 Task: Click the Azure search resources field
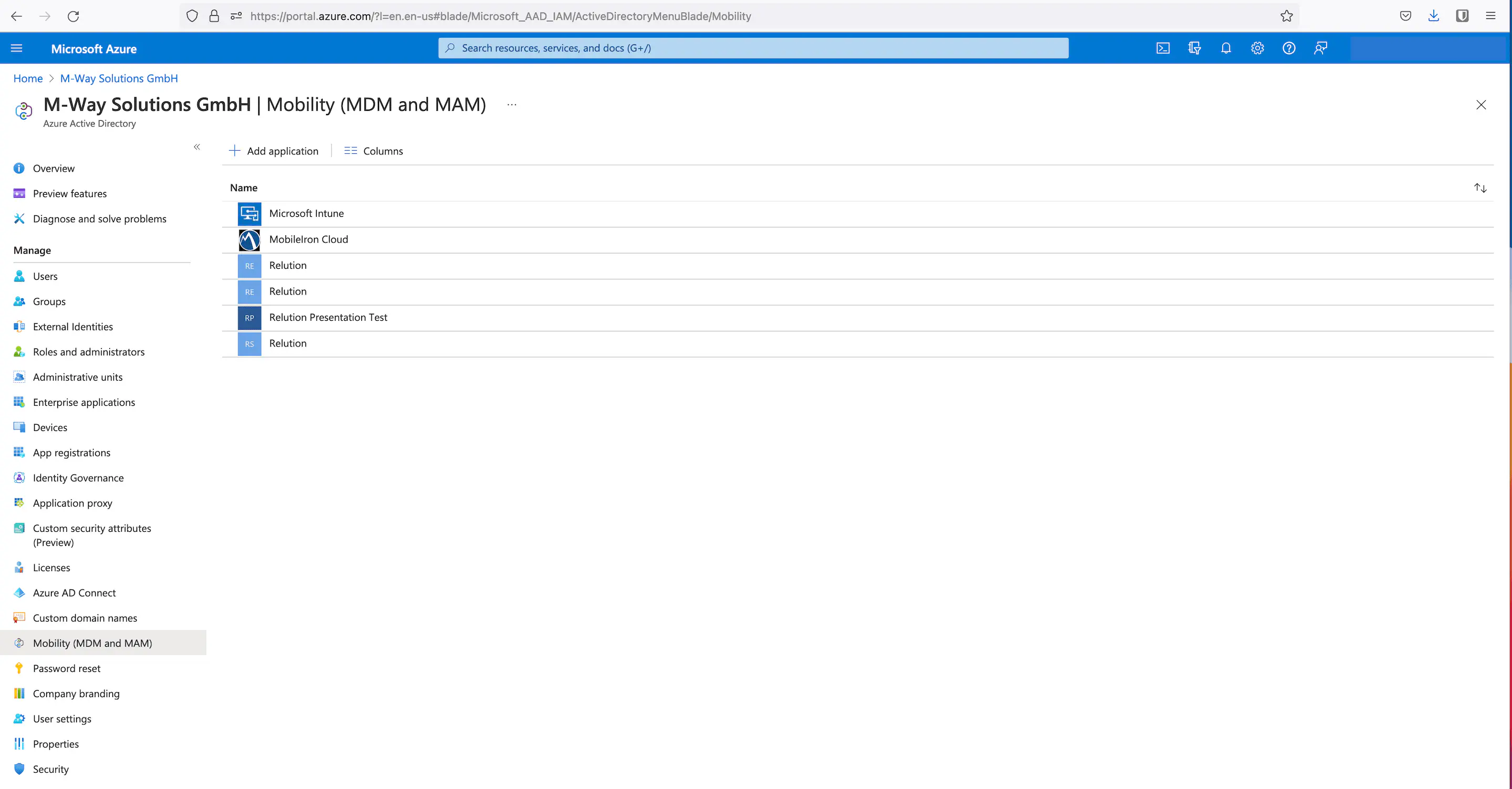pos(753,48)
